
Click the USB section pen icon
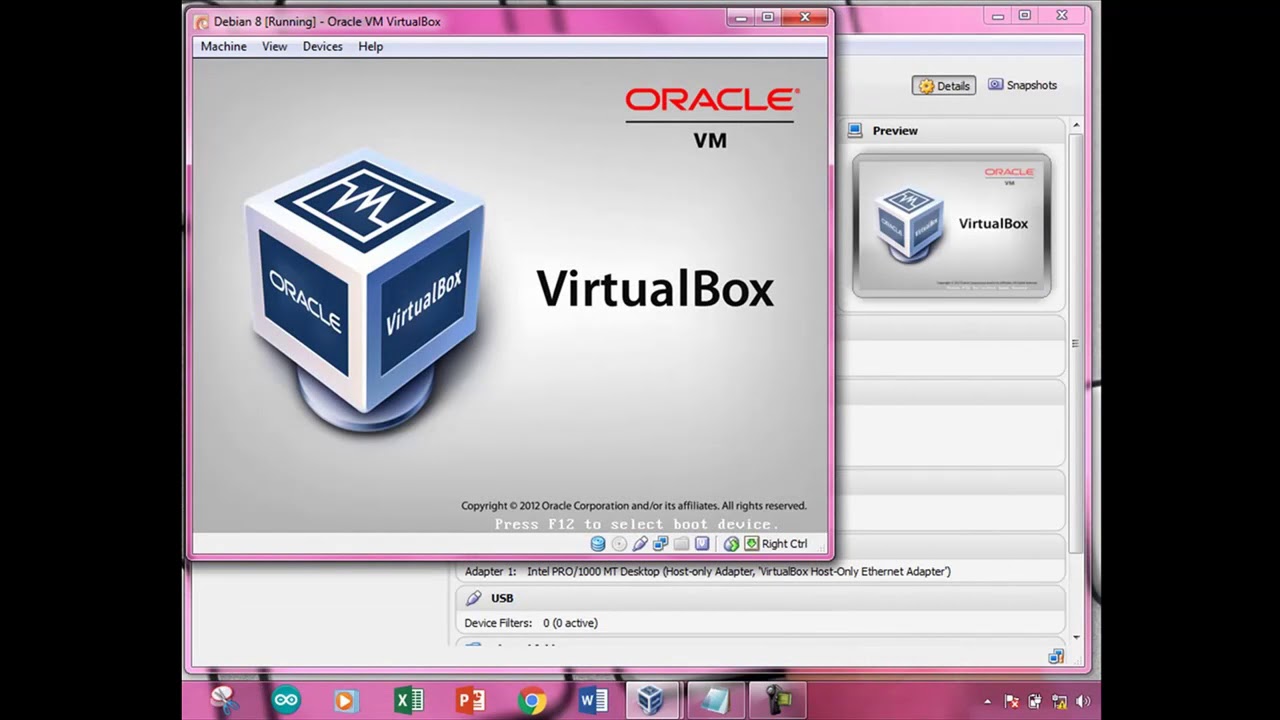474,598
